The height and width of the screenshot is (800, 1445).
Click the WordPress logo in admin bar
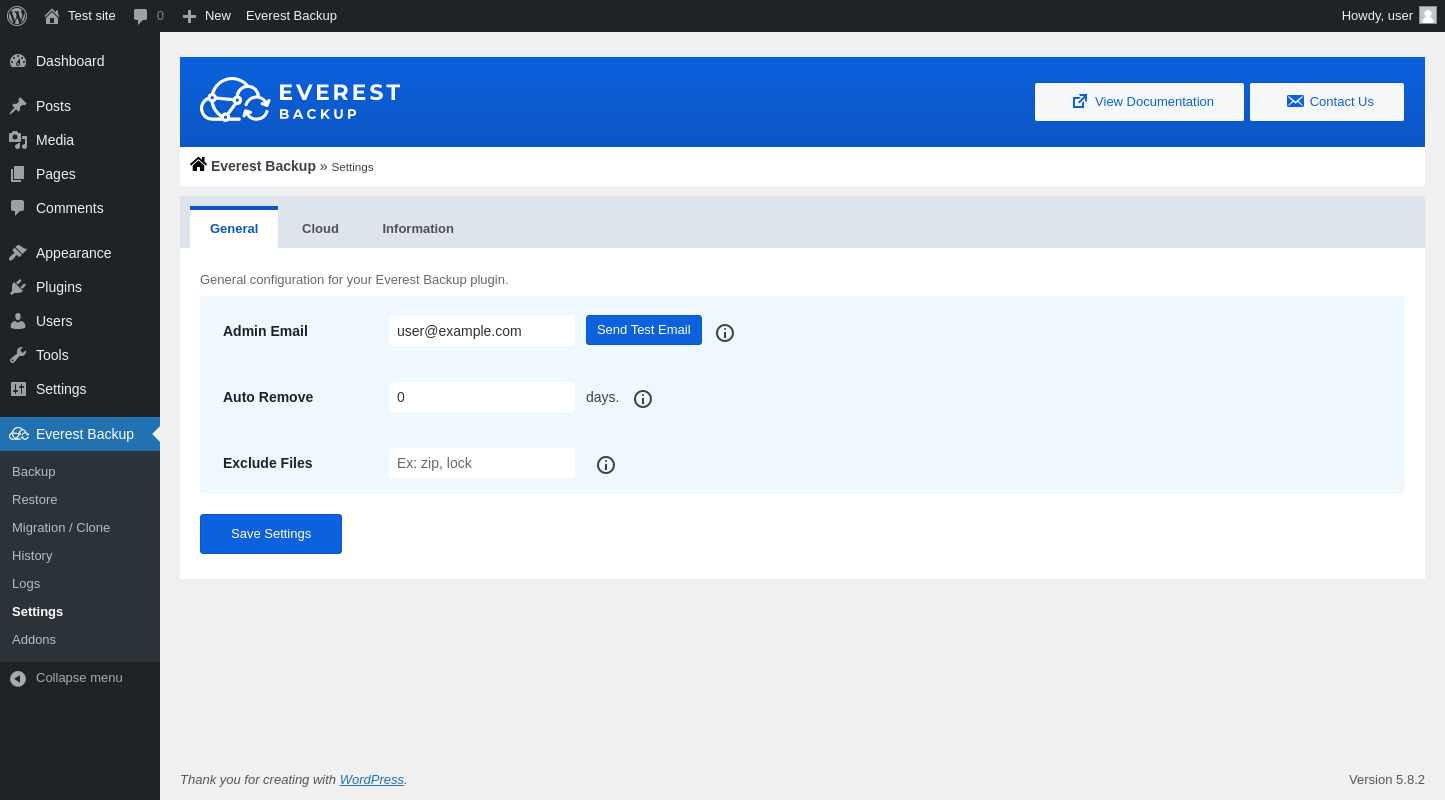point(17,16)
